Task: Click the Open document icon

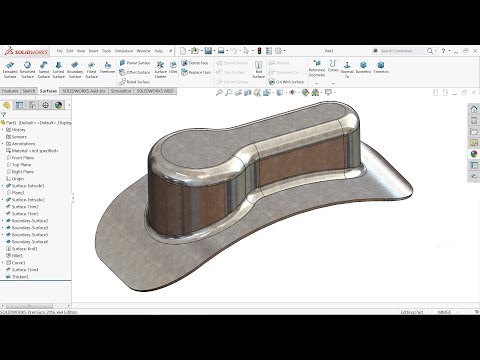Action: pos(195,51)
